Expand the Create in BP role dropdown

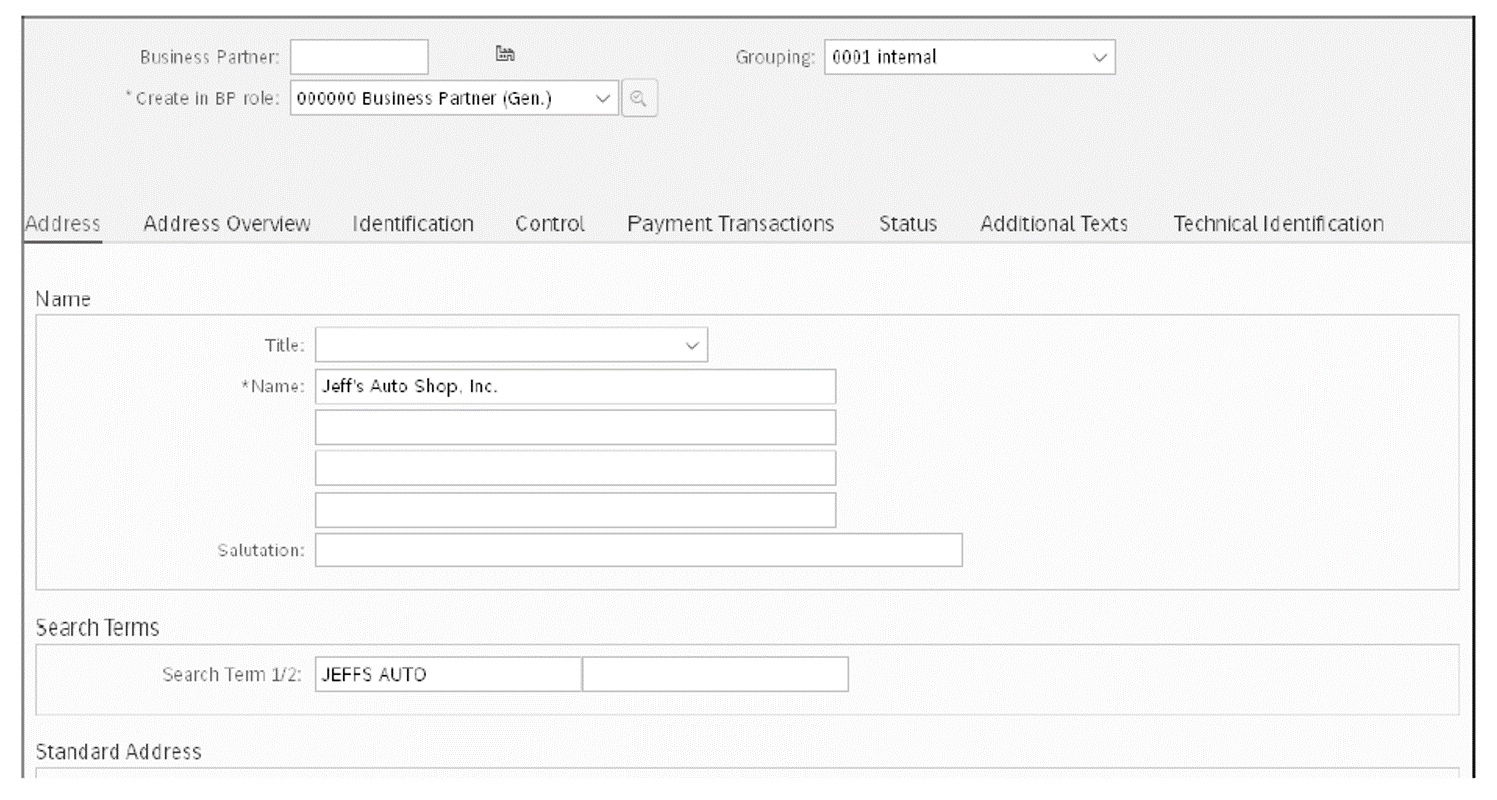tap(603, 98)
